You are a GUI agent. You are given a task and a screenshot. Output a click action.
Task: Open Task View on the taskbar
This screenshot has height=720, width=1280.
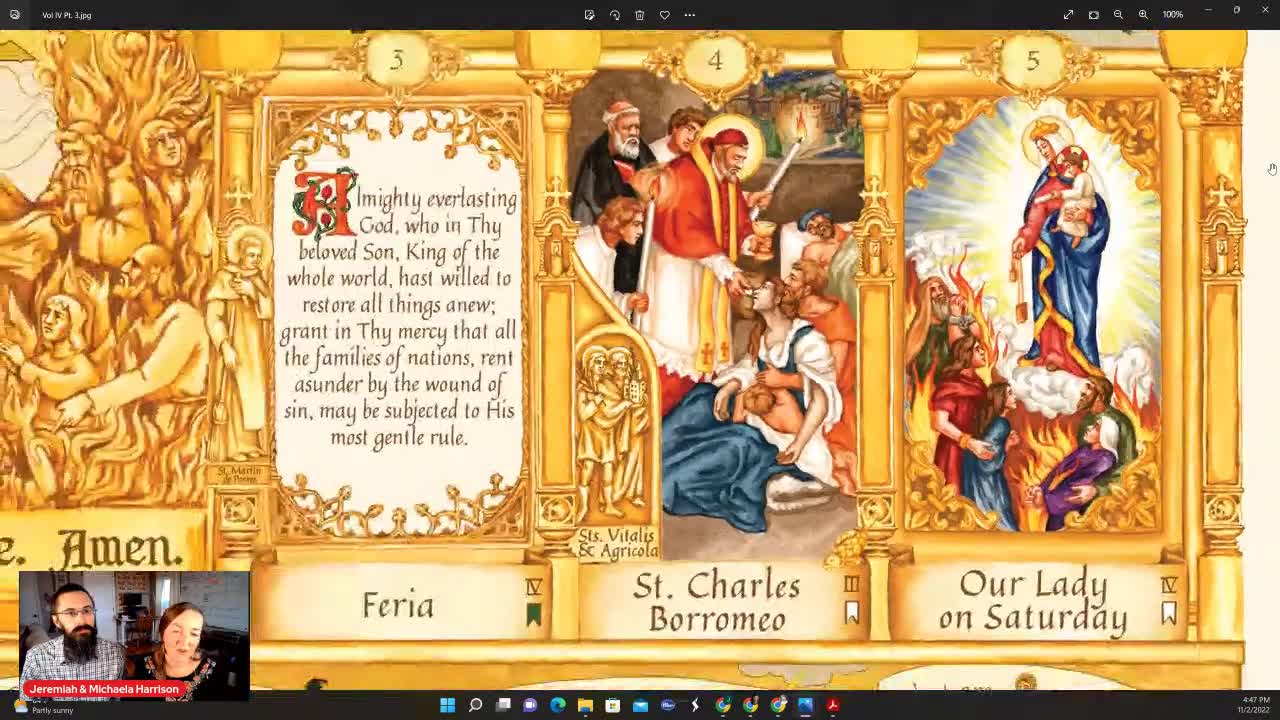click(503, 705)
